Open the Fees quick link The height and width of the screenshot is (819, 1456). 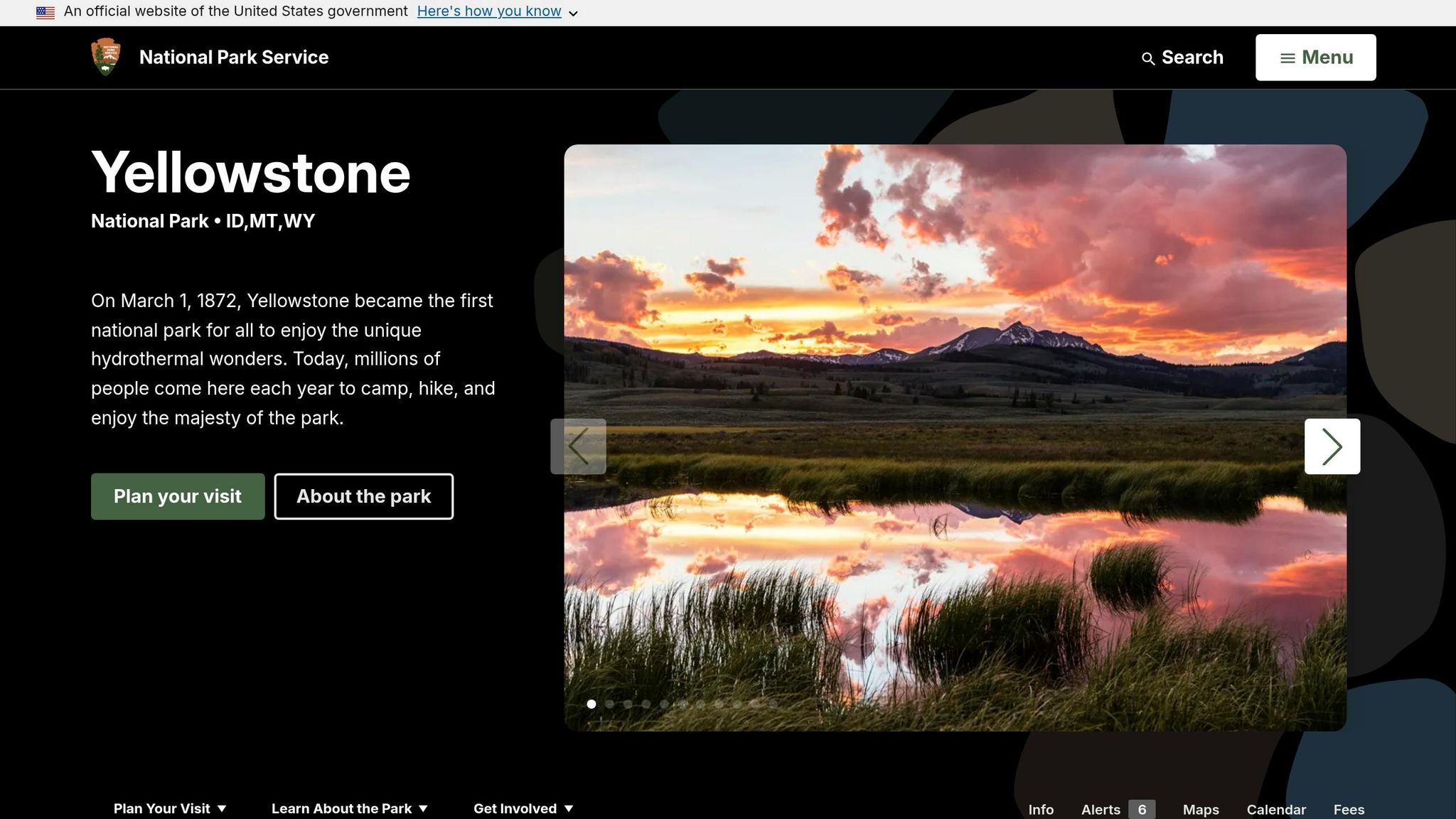coord(1349,809)
